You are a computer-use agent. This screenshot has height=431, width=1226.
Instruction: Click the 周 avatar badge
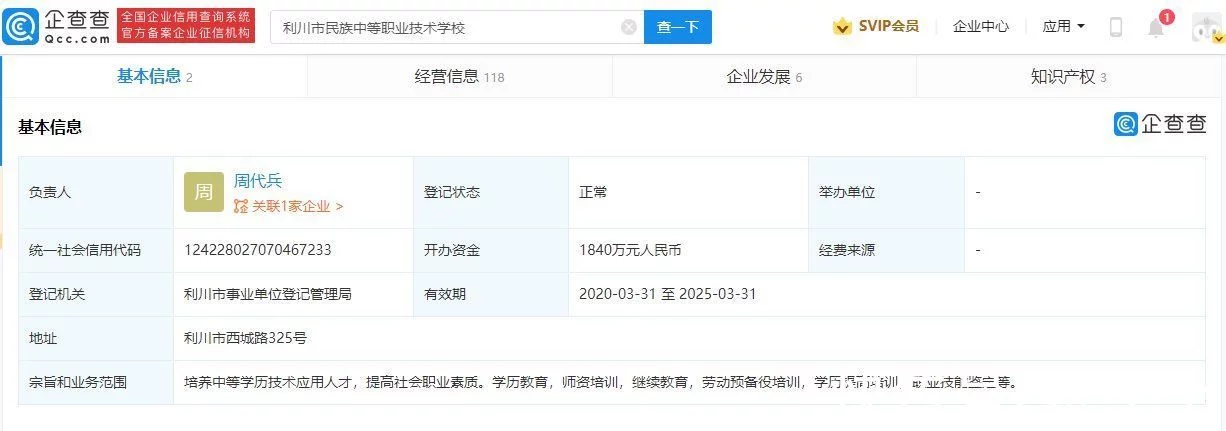pos(203,192)
